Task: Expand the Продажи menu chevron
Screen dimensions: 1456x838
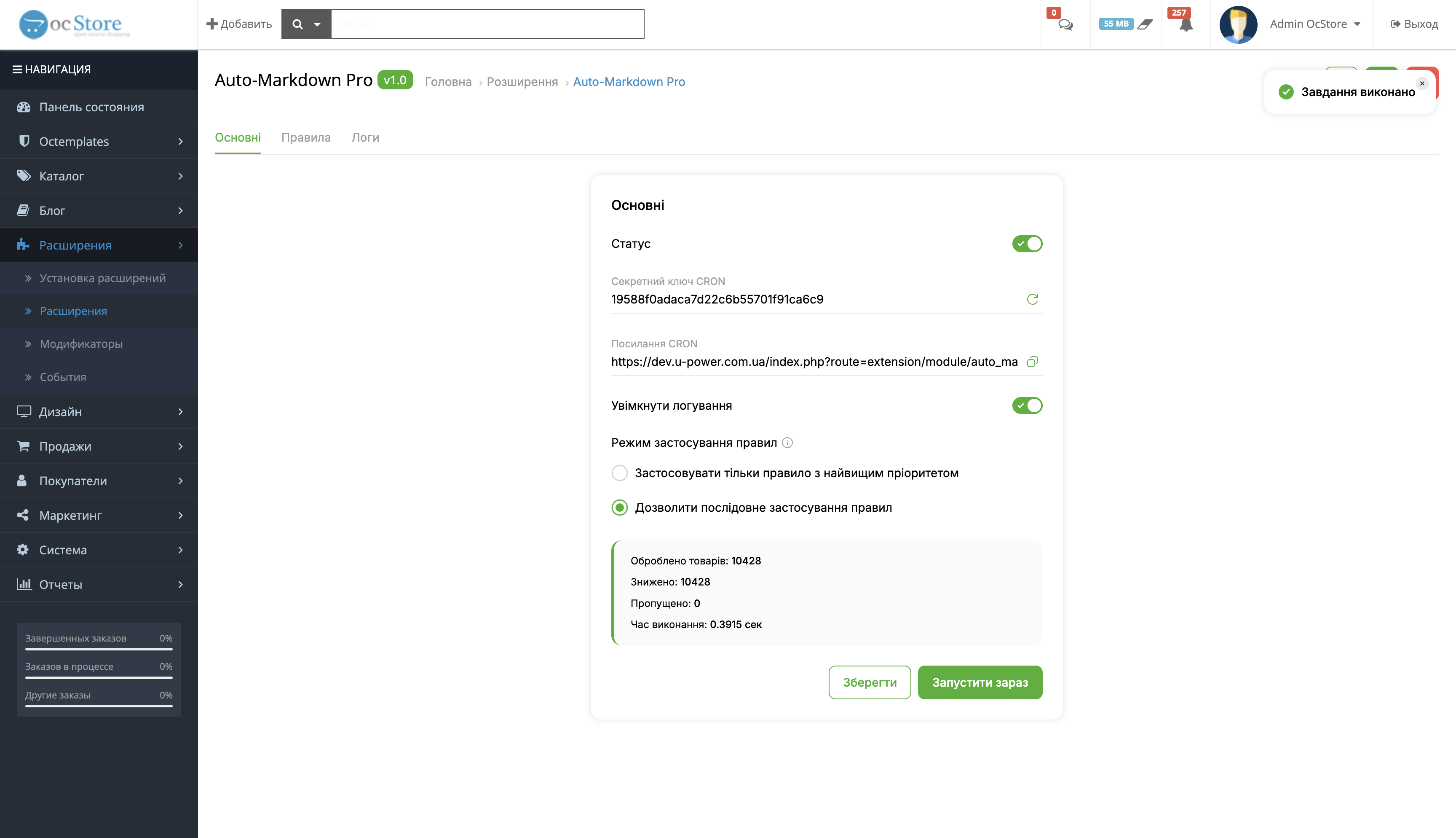Action: pos(181,446)
